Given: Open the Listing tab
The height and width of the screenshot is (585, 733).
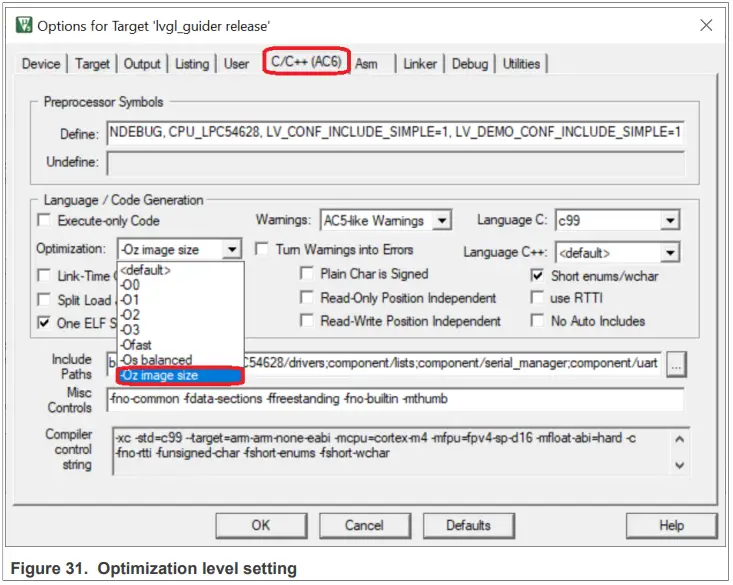Looking at the screenshot, I should tap(192, 64).
